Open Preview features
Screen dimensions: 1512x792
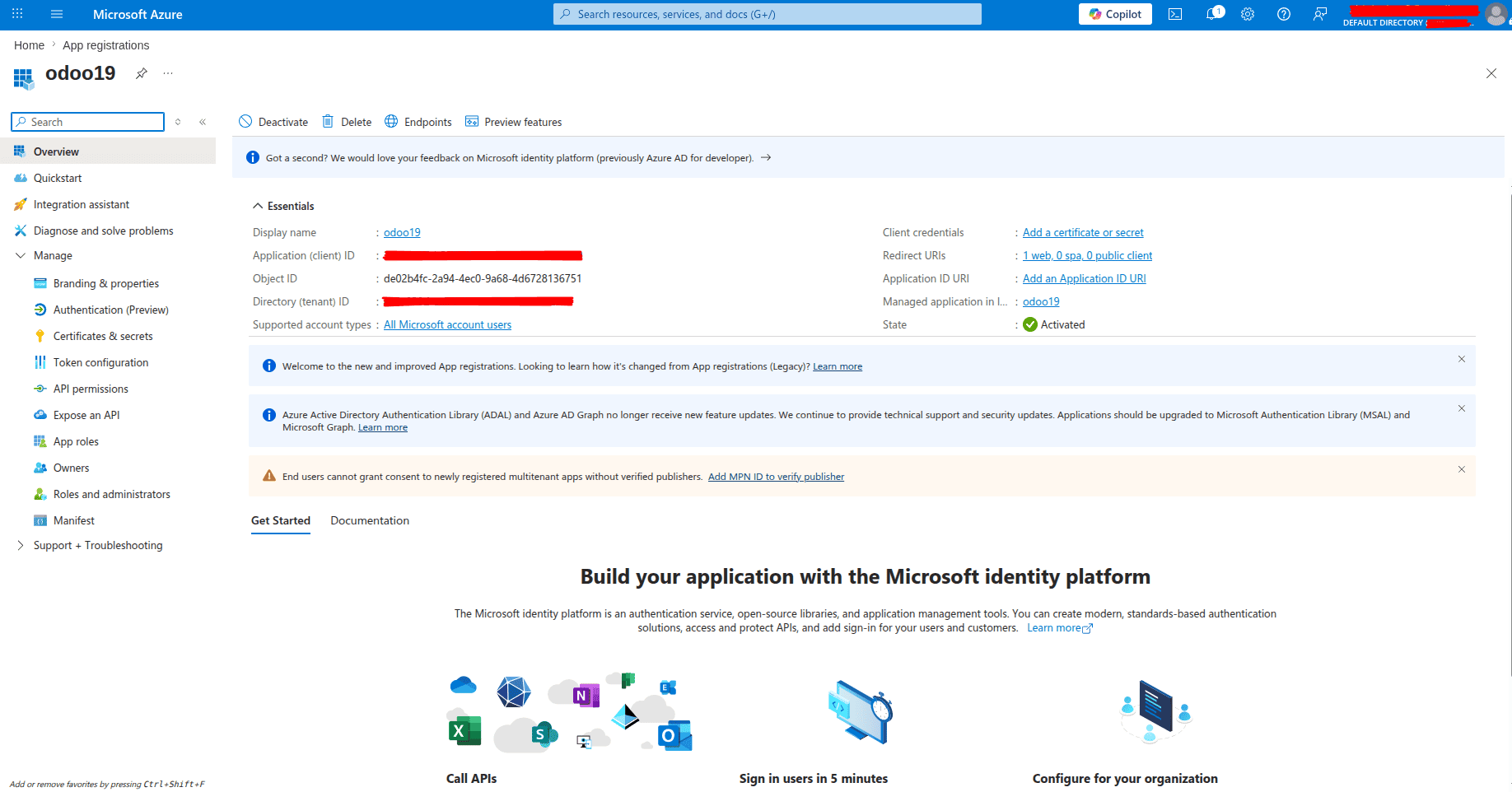514,122
